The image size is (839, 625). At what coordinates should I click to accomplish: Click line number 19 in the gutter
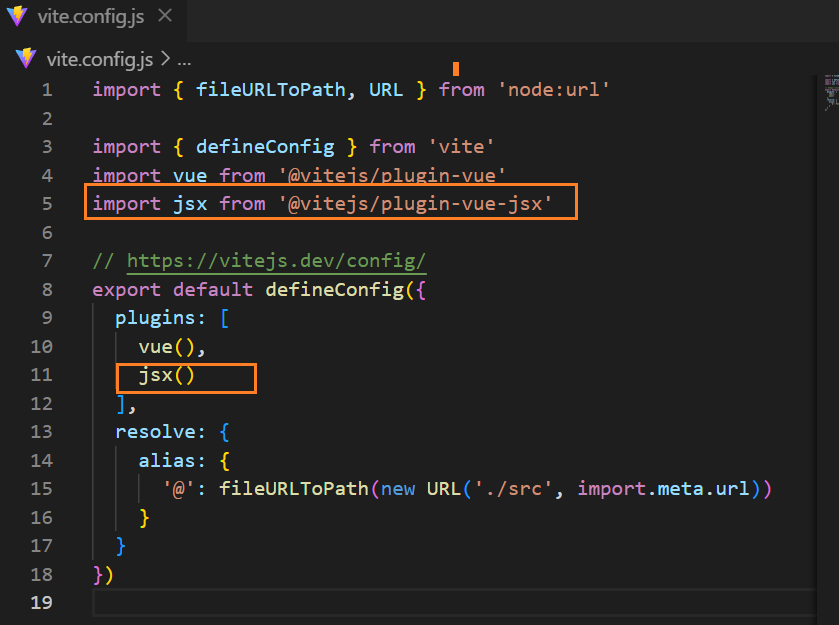[42, 603]
